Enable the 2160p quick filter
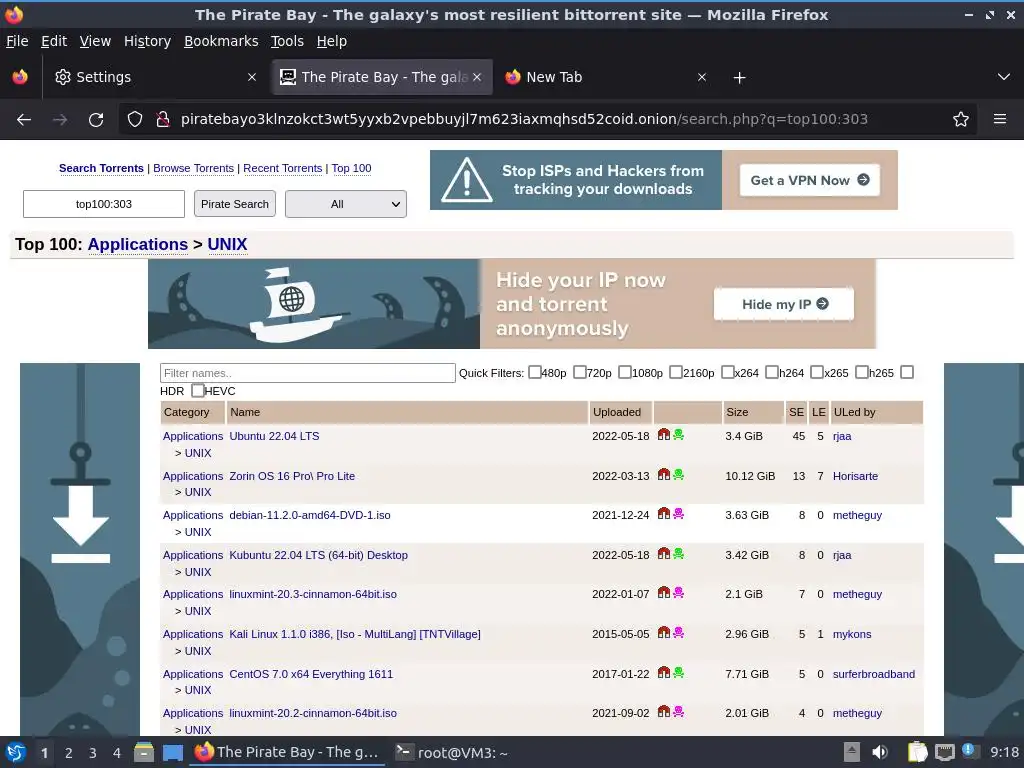1024x768 pixels. pyautogui.click(x=676, y=372)
